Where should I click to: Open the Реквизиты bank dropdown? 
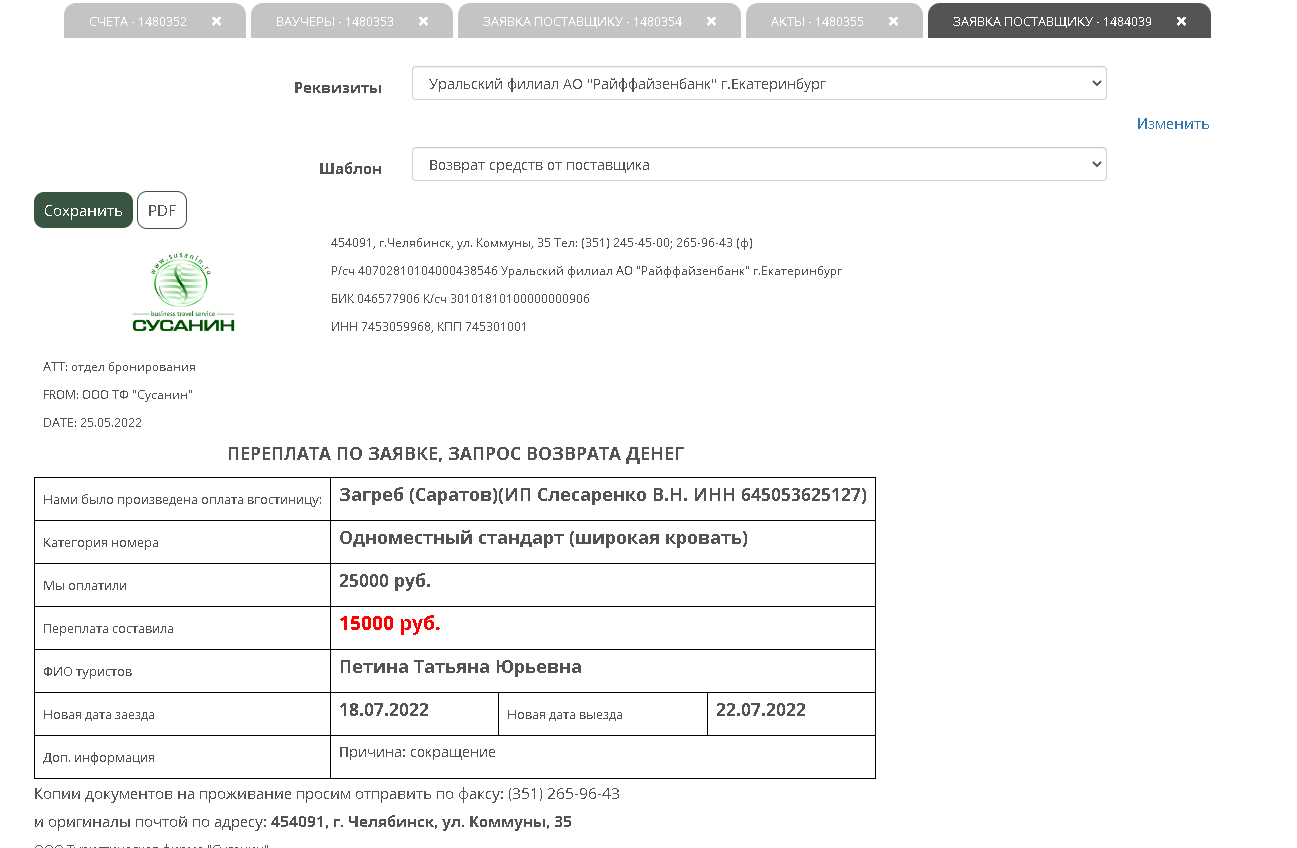[x=758, y=84]
